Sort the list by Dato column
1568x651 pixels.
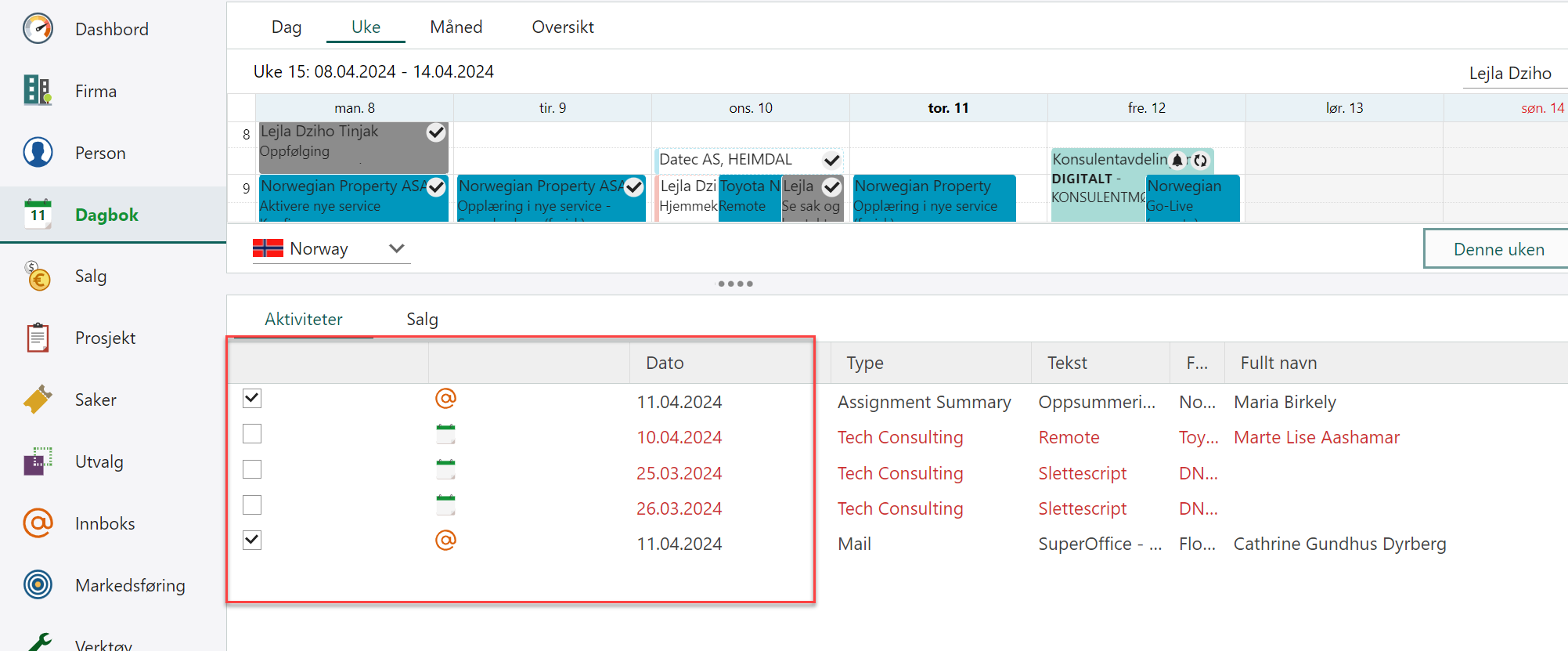tap(665, 363)
